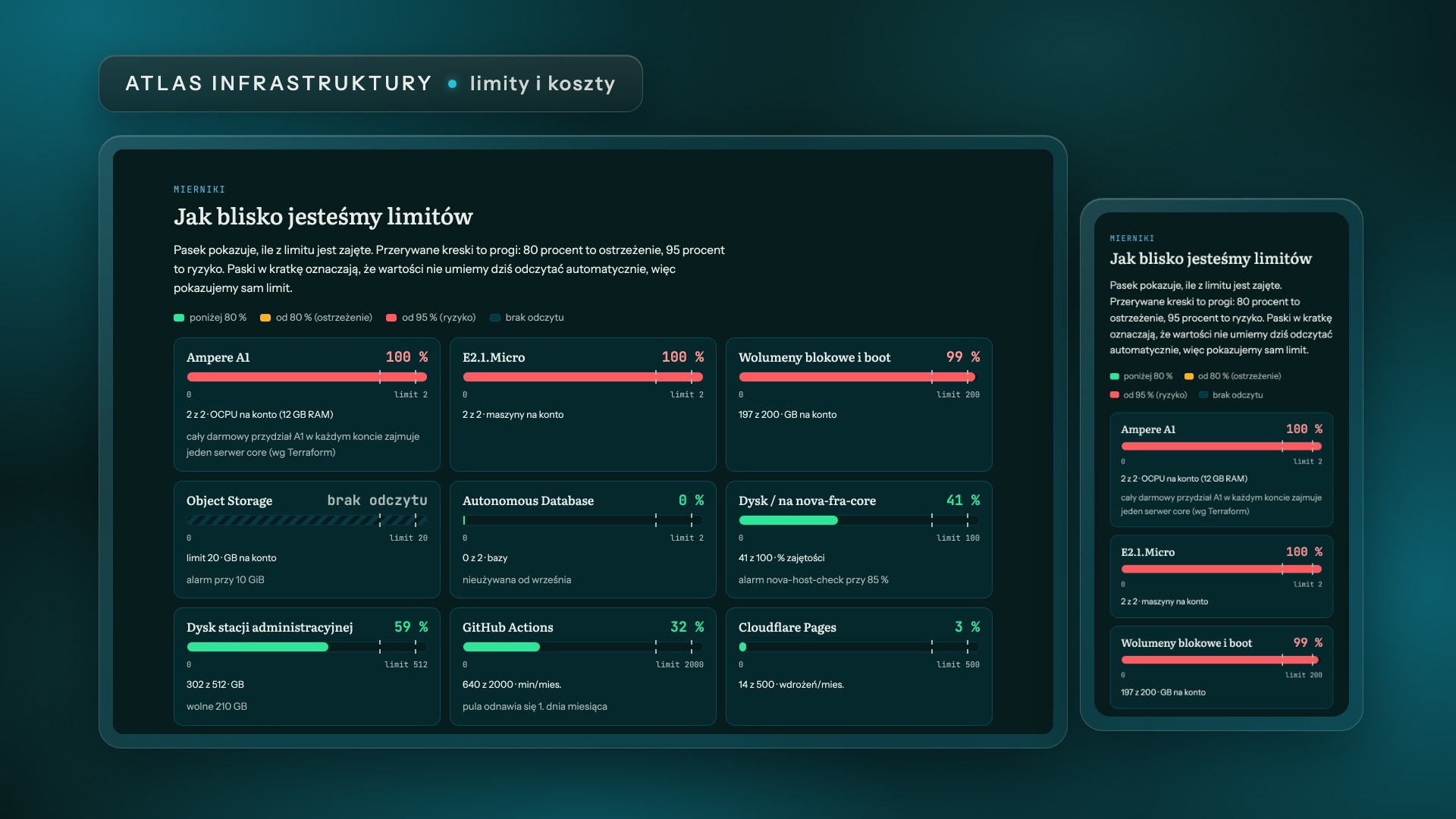The width and height of the screenshot is (1456, 819).
Task: Click the 'limit 2000' label under GitHub Actions
Action: (x=679, y=665)
